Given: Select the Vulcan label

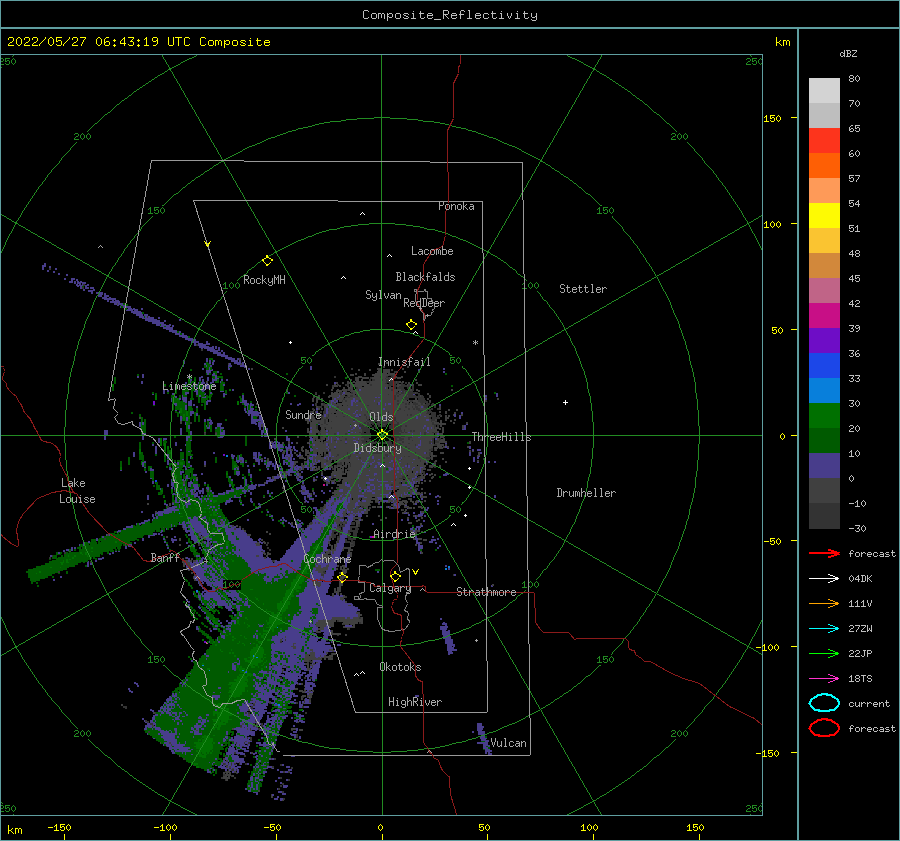Looking at the screenshot, I should [509, 743].
